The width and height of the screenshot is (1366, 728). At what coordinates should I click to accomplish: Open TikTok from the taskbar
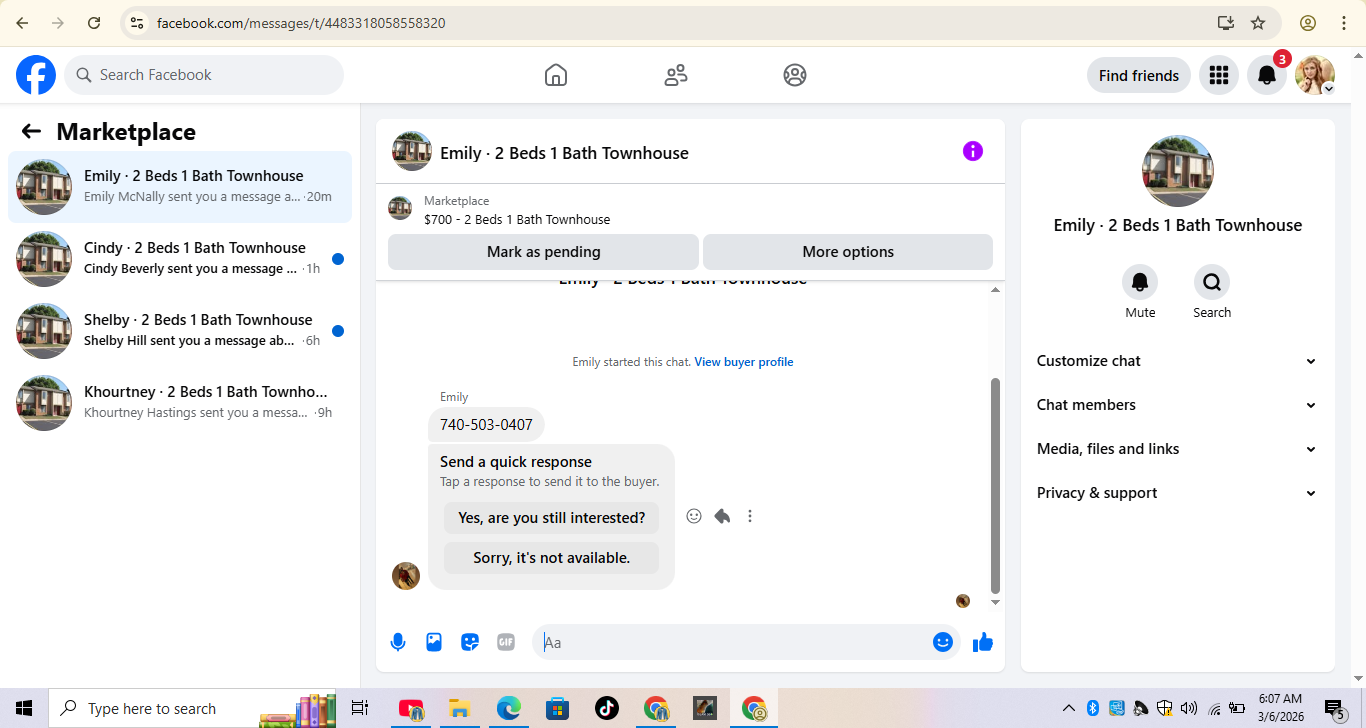pyautogui.click(x=607, y=709)
